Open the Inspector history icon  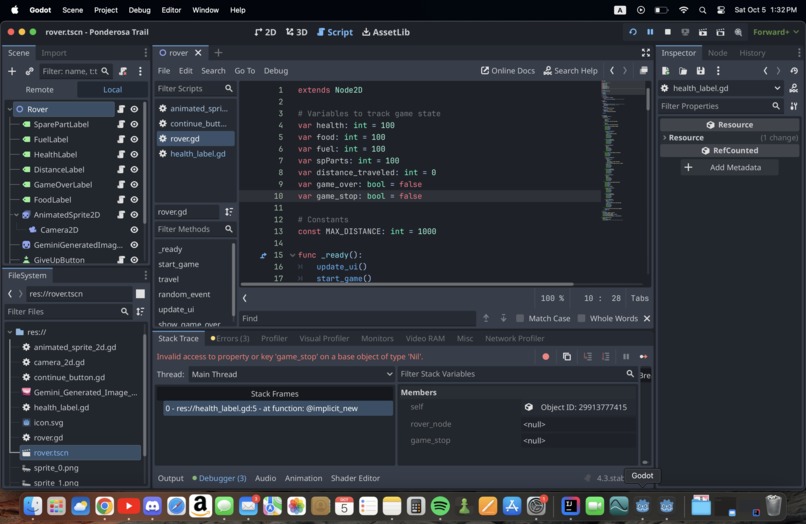coord(794,71)
